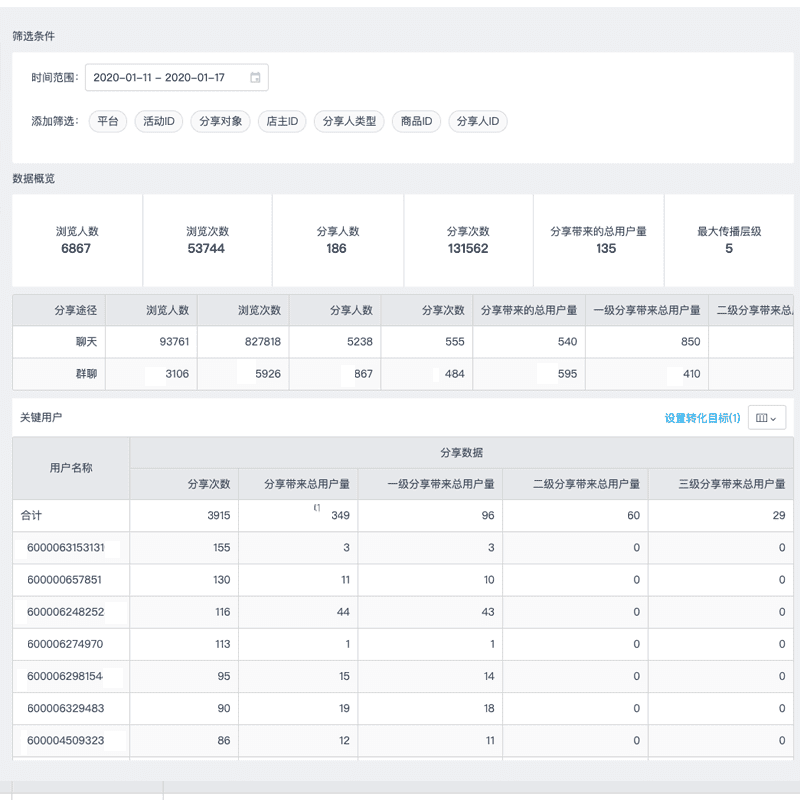Open user 600006329483

click(65, 708)
